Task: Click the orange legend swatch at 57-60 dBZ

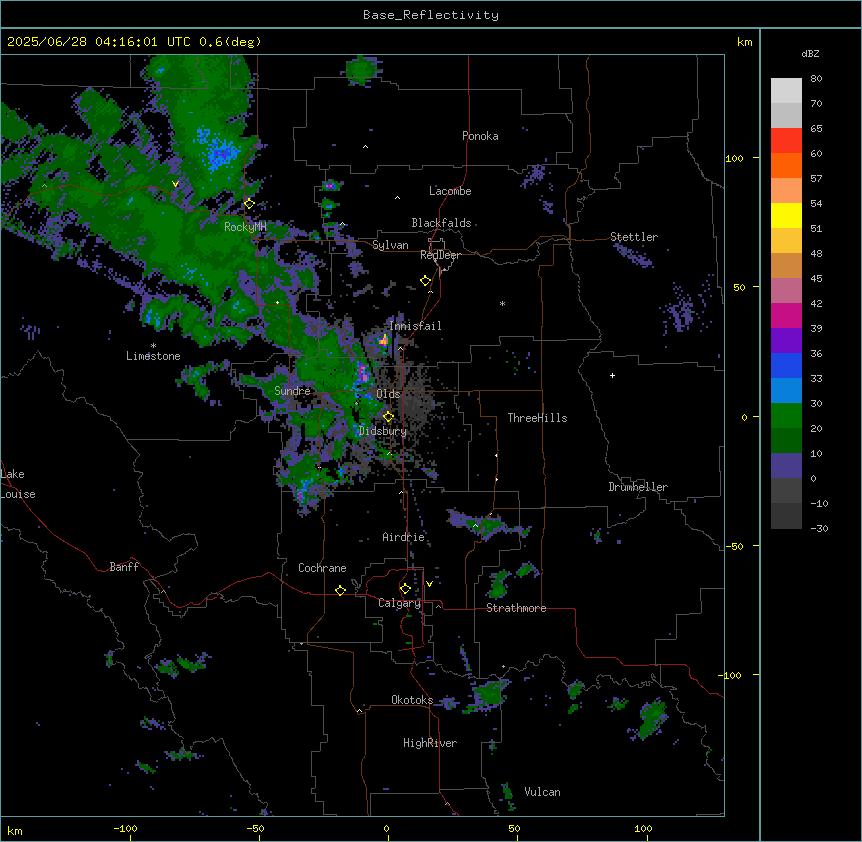Action: pyautogui.click(x=786, y=166)
